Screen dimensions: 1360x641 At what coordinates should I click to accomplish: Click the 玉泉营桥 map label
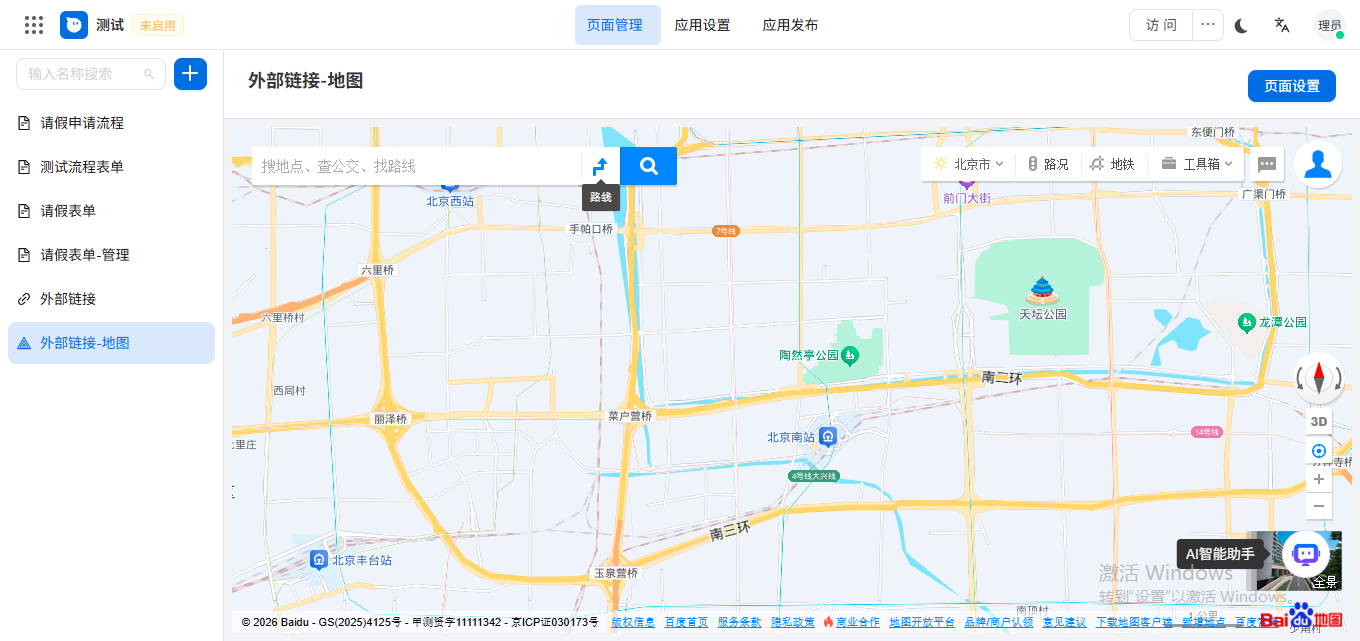(x=616, y=573)
